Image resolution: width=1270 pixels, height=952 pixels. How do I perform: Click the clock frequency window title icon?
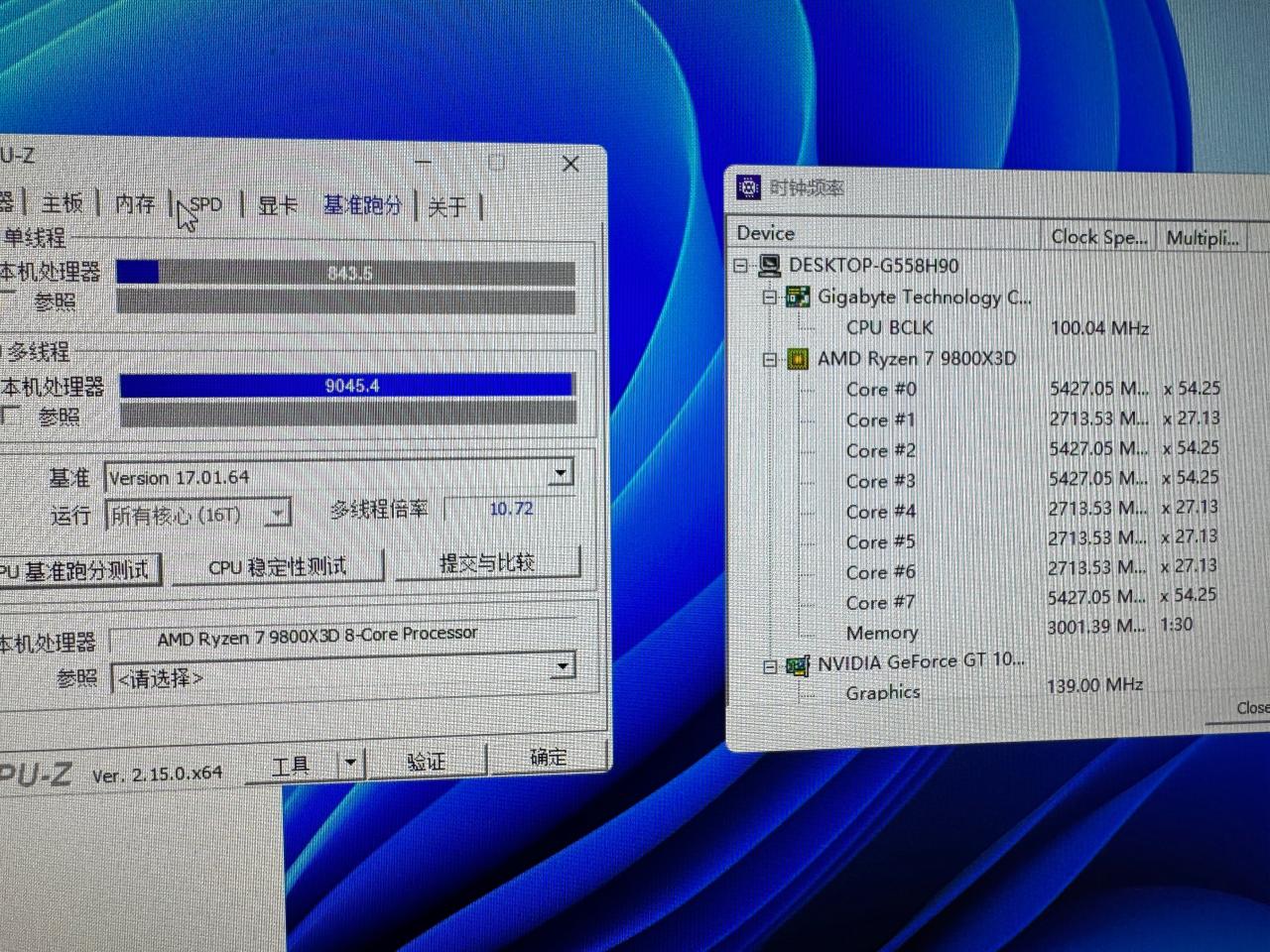[x=749, y=186]
